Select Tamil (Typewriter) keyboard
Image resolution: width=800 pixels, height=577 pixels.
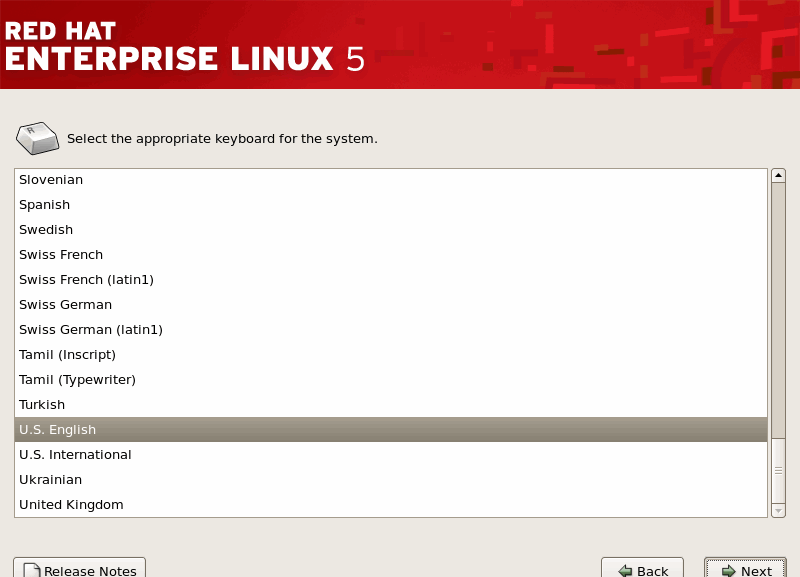(x=77, y=380)
